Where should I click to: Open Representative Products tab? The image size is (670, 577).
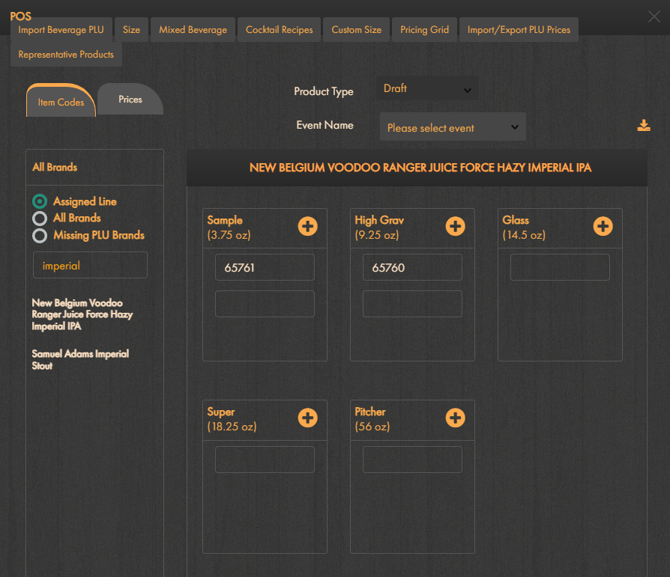[x=66, y=54]
